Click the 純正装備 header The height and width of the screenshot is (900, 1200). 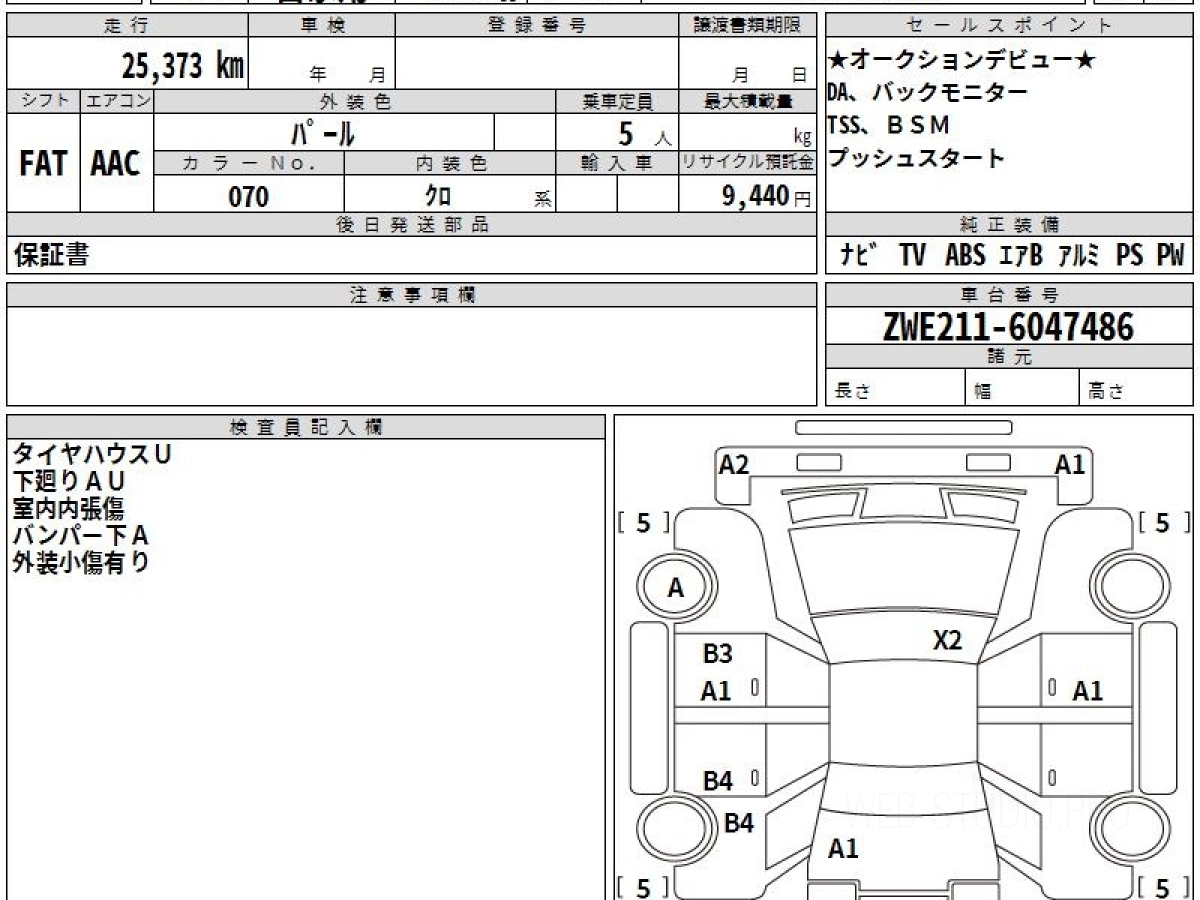(1009, 225)
